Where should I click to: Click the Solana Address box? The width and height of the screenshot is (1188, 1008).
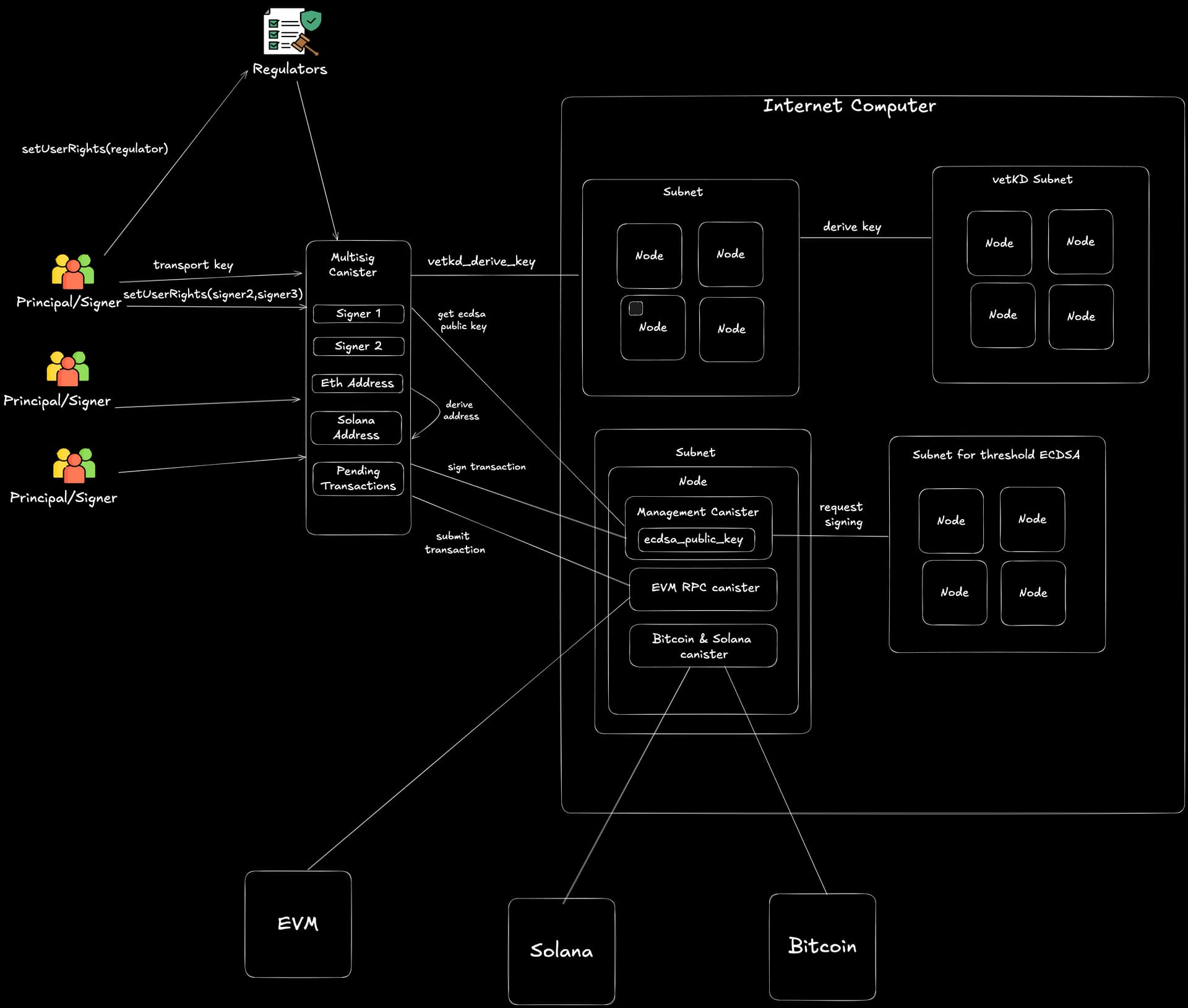pos(356,428)
